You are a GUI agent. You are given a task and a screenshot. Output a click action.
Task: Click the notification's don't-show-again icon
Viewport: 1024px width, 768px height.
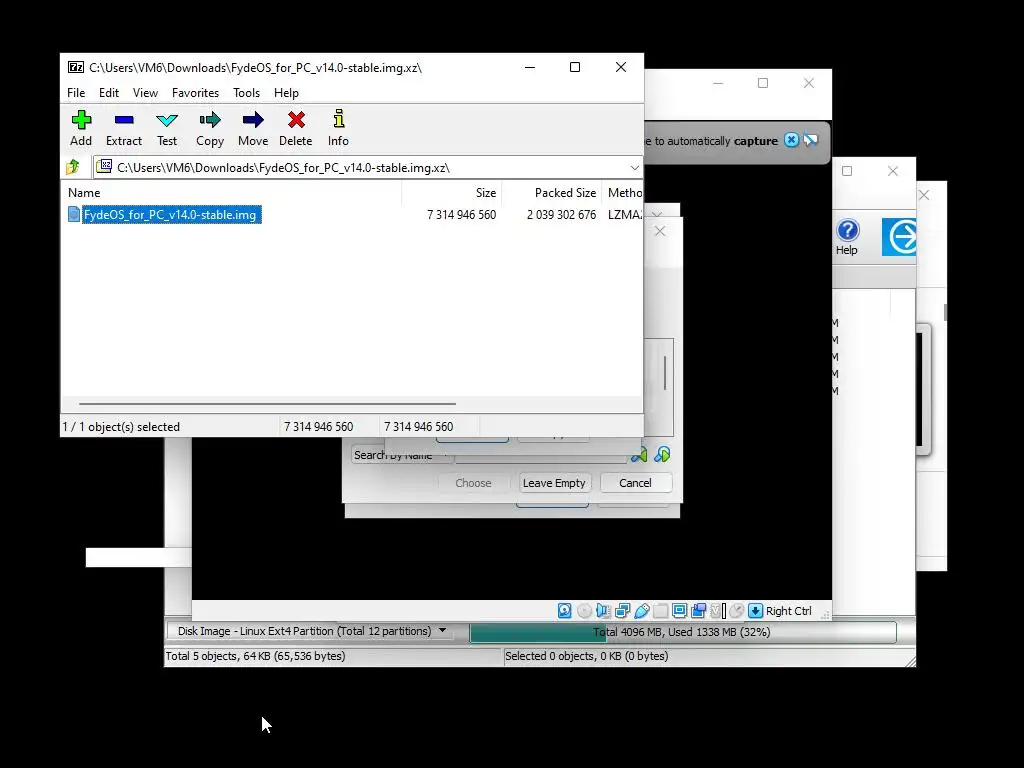click(810, 140)
